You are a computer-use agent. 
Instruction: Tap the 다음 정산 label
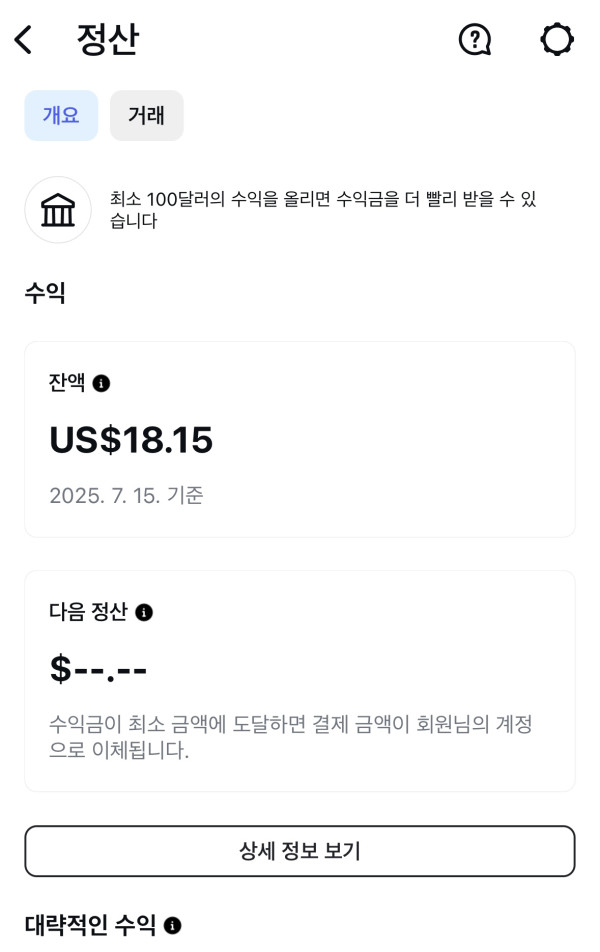(88, 612)
